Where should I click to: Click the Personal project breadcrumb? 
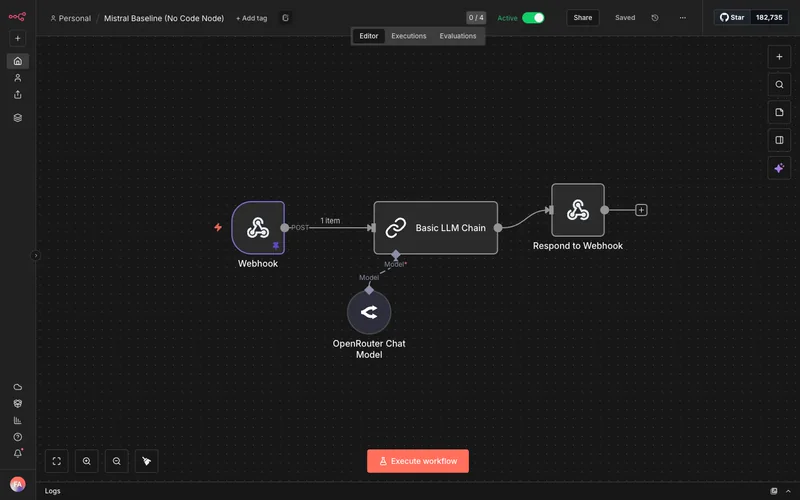[70, 18]
